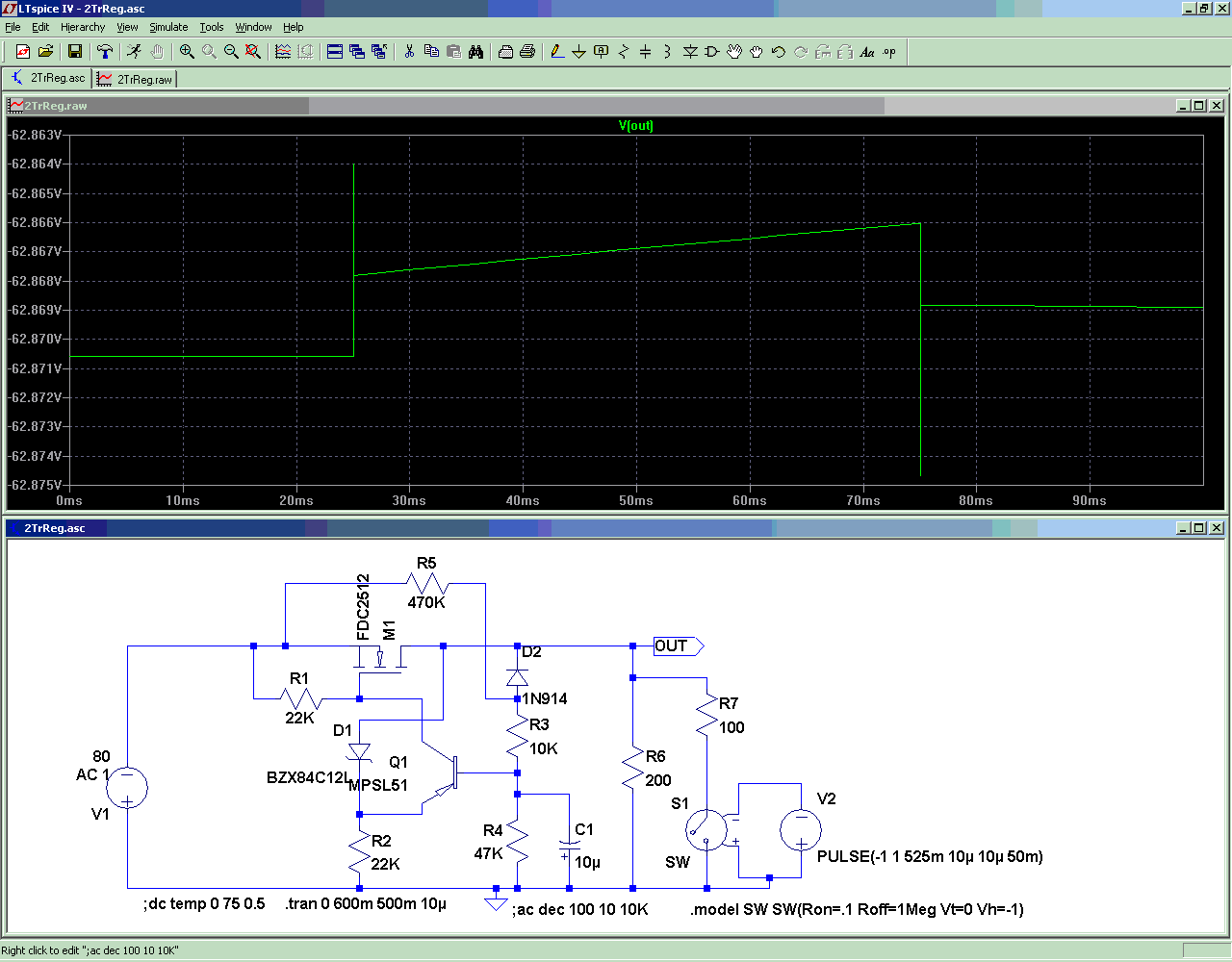Viewport: 1232px width, 962px height.
Task: Create a new schematic via toolbar icon
Action: pos(22,52)
